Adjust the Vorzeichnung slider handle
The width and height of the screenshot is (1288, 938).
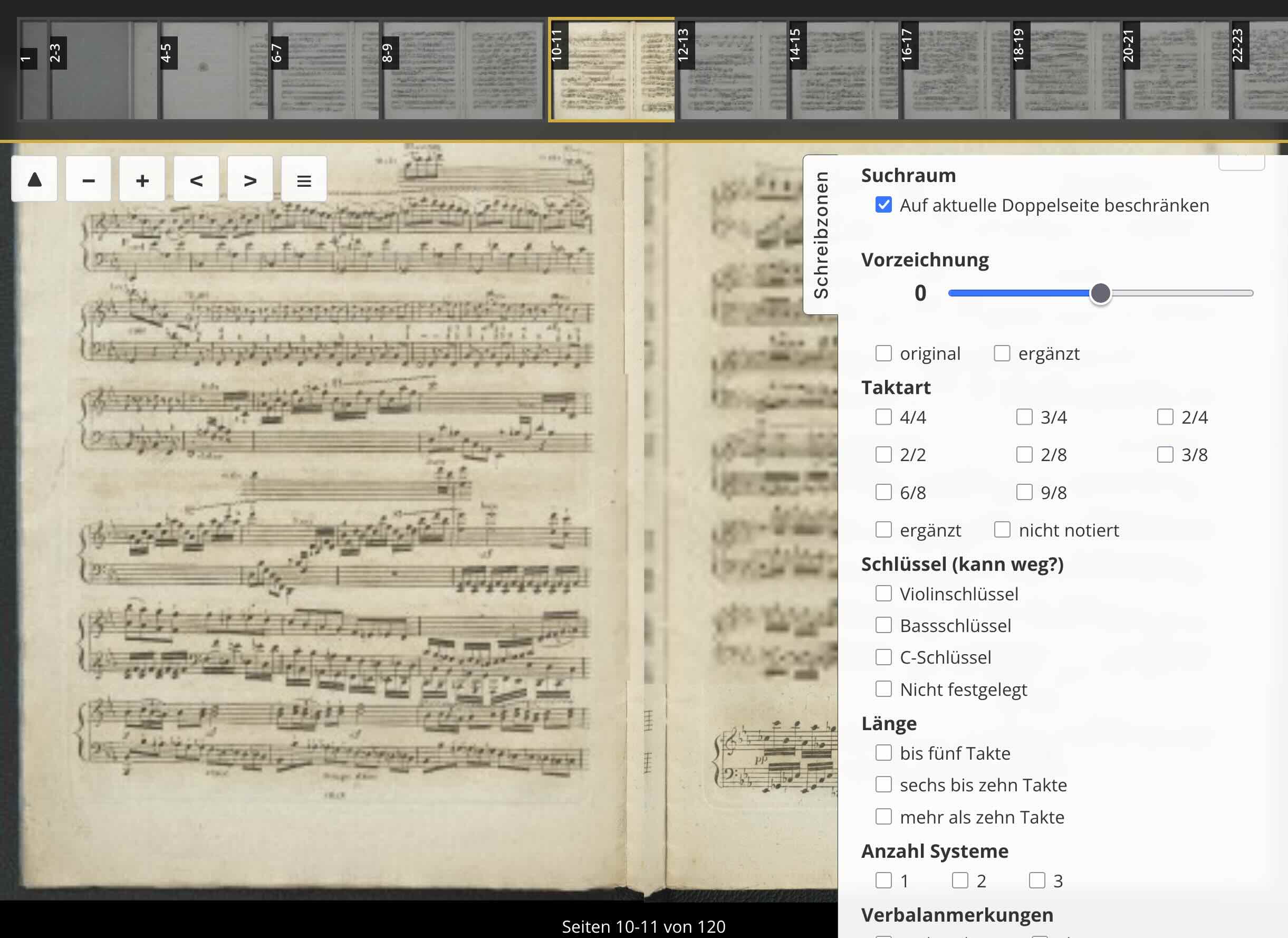click(x=1100, y=293)
